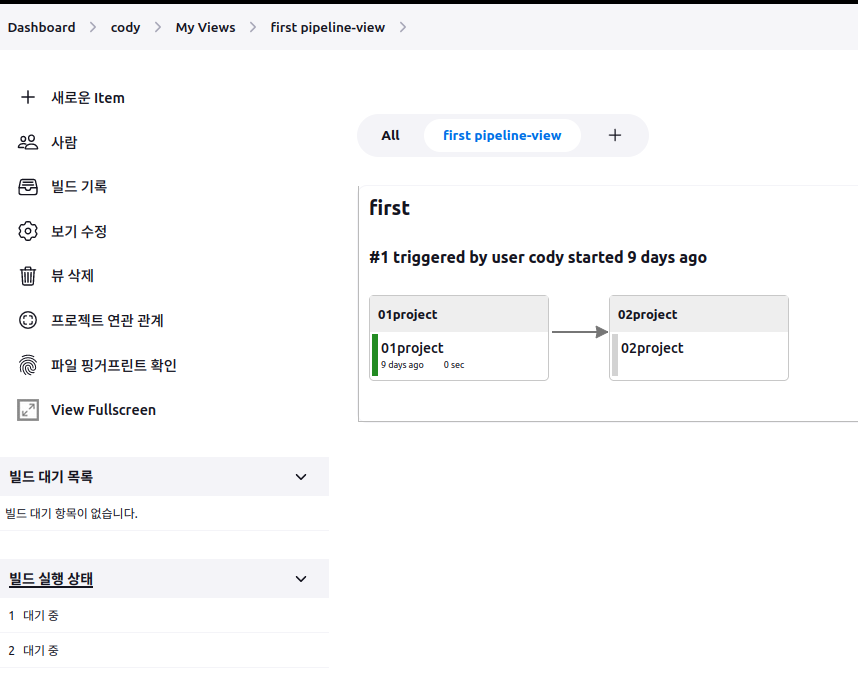This screenshot has width=858, height=690.
Task: Click the 9 days ago timestamp
Action: (402, 365)
